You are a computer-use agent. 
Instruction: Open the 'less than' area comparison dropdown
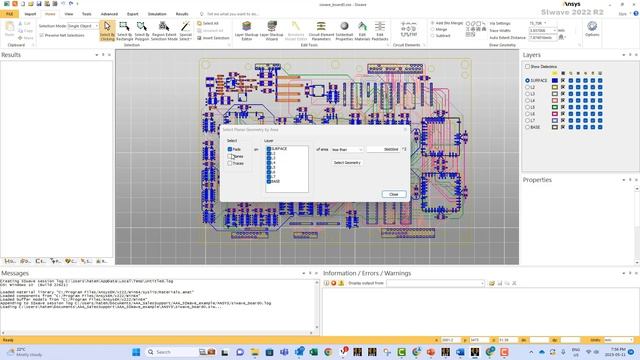tap(347, 150)
